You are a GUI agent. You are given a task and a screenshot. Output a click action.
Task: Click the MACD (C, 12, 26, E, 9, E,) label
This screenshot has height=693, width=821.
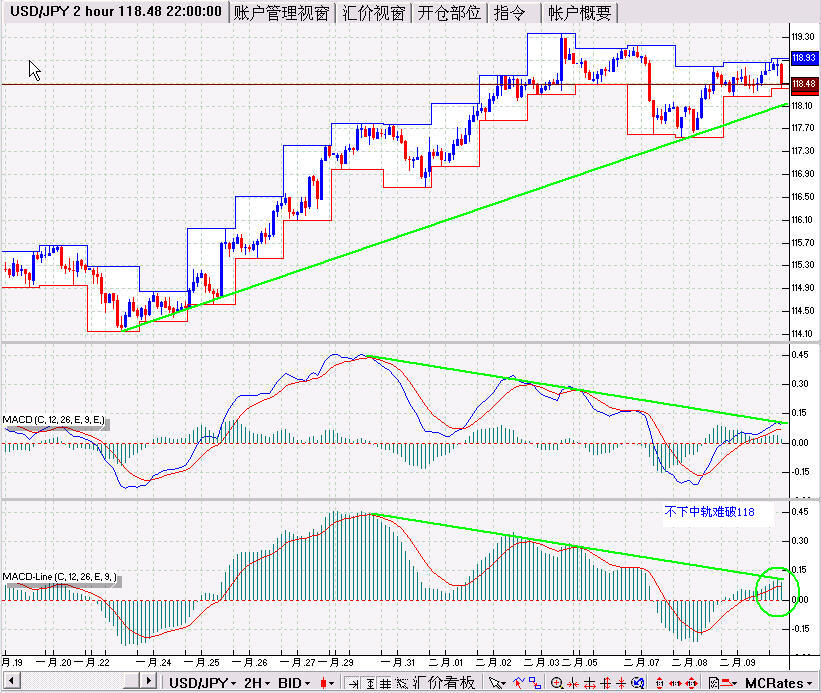click(53, 420)
